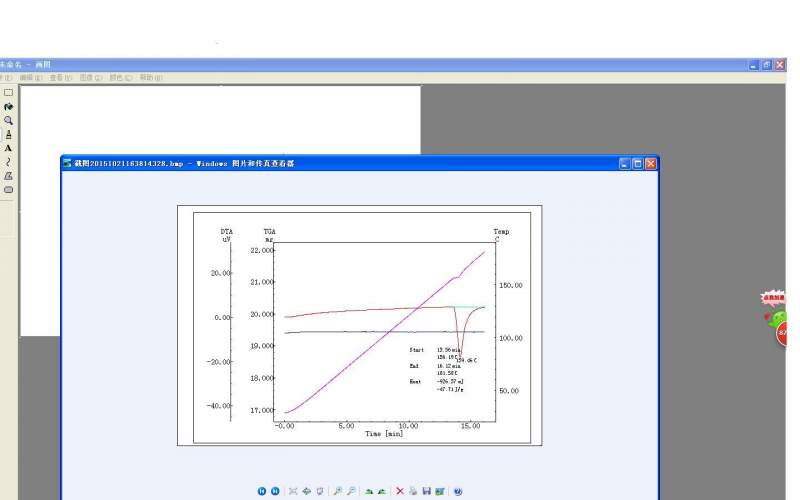Screen dimensions: 800x500
Task: Open image for editing from viewer toolbar
Action: pyautogui.click(x=440, y=491)
